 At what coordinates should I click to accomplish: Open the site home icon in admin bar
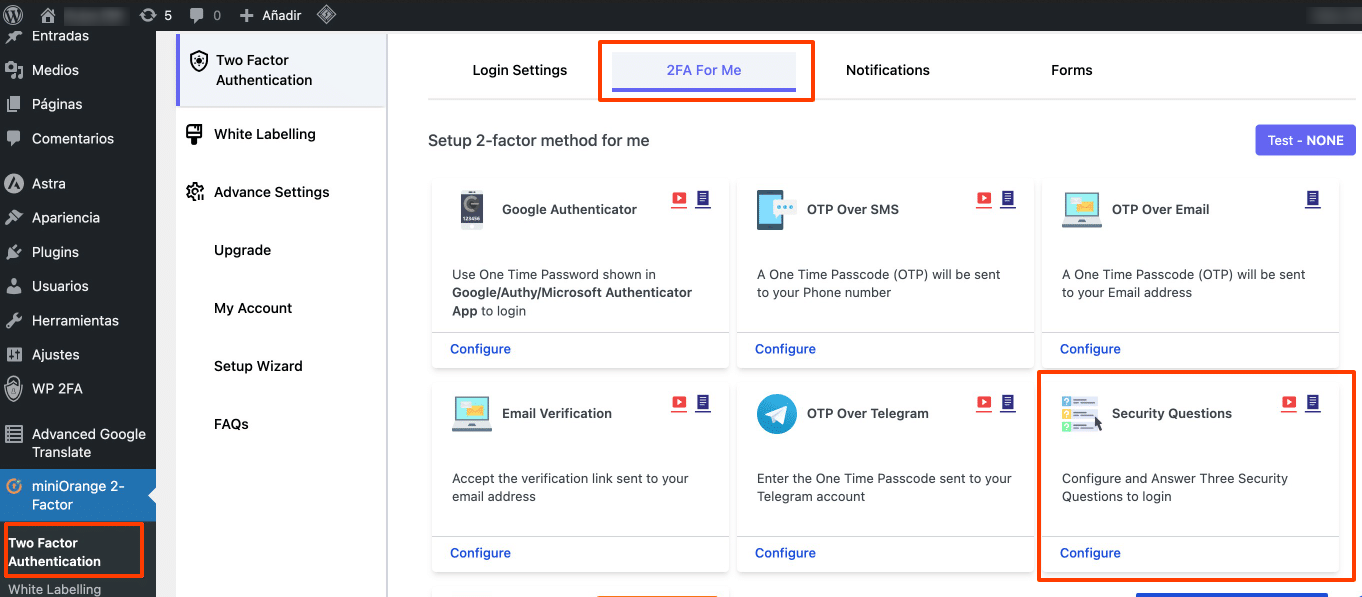click(48, 15)
